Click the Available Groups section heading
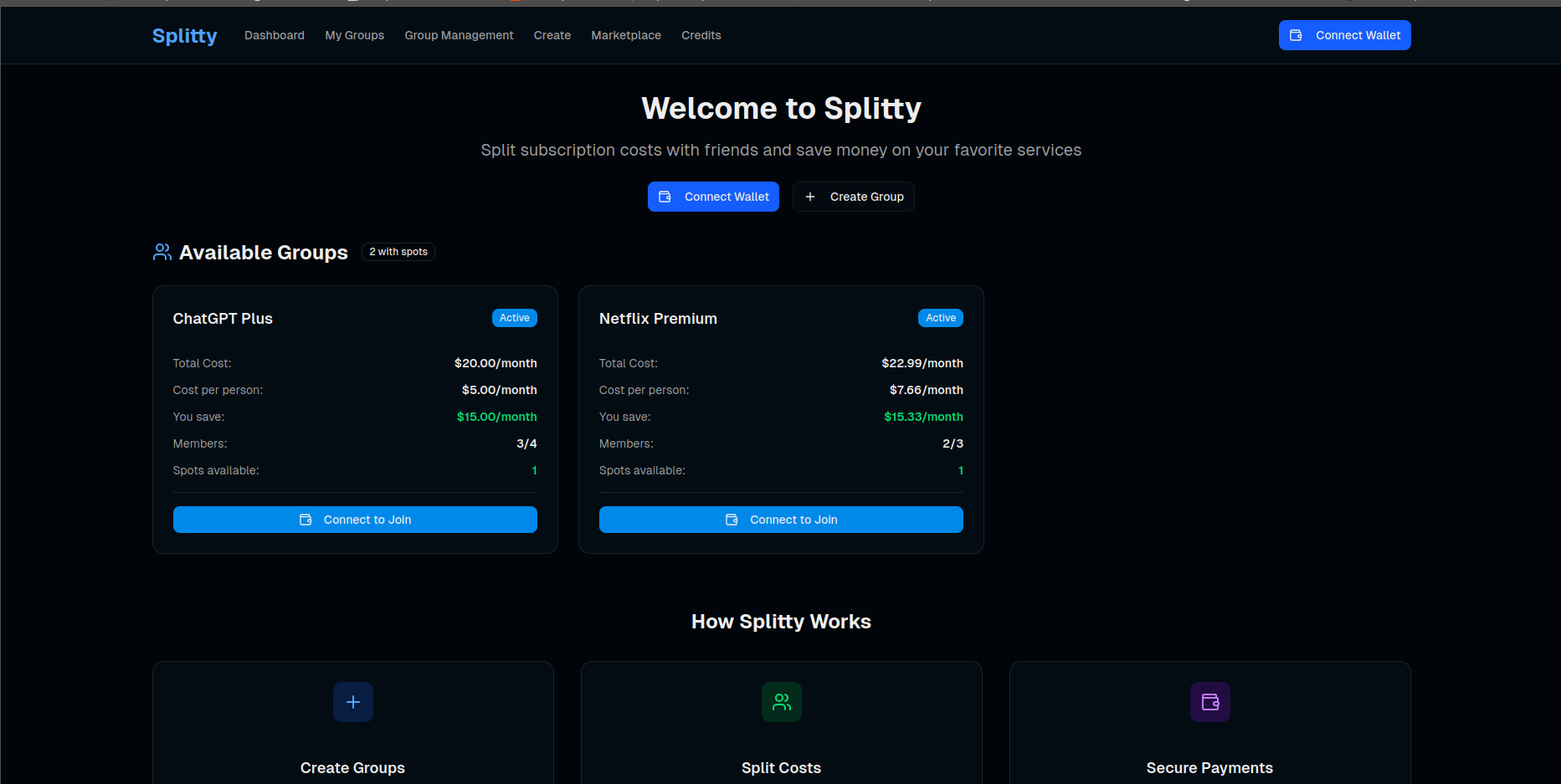Viewport: 1561px width, 784px height. point(264,253)
